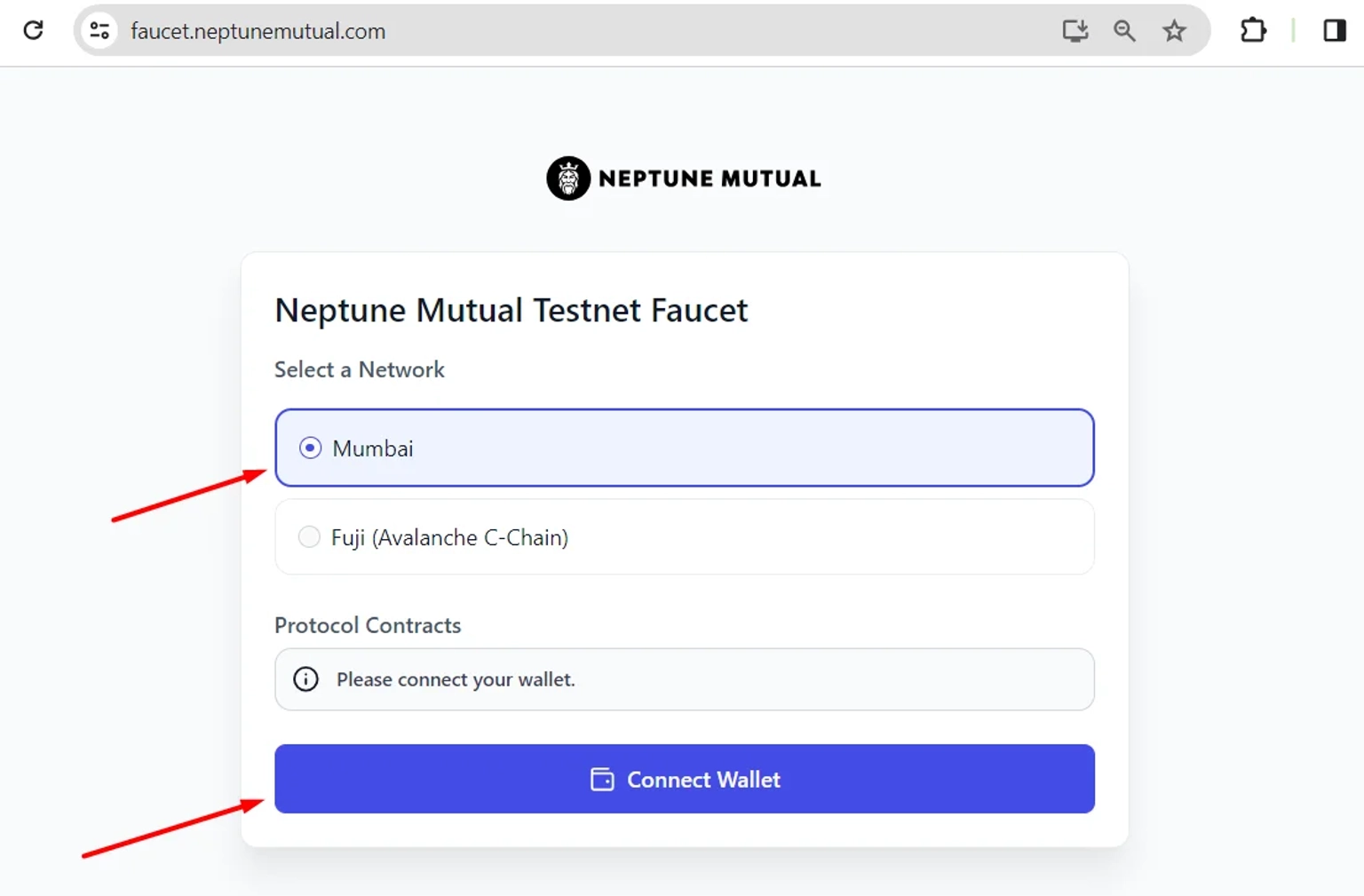The width and height of the screenshot is (1364, 896).
Task: Bookmark this page with the star icon
Action: tap(1174, 31)
